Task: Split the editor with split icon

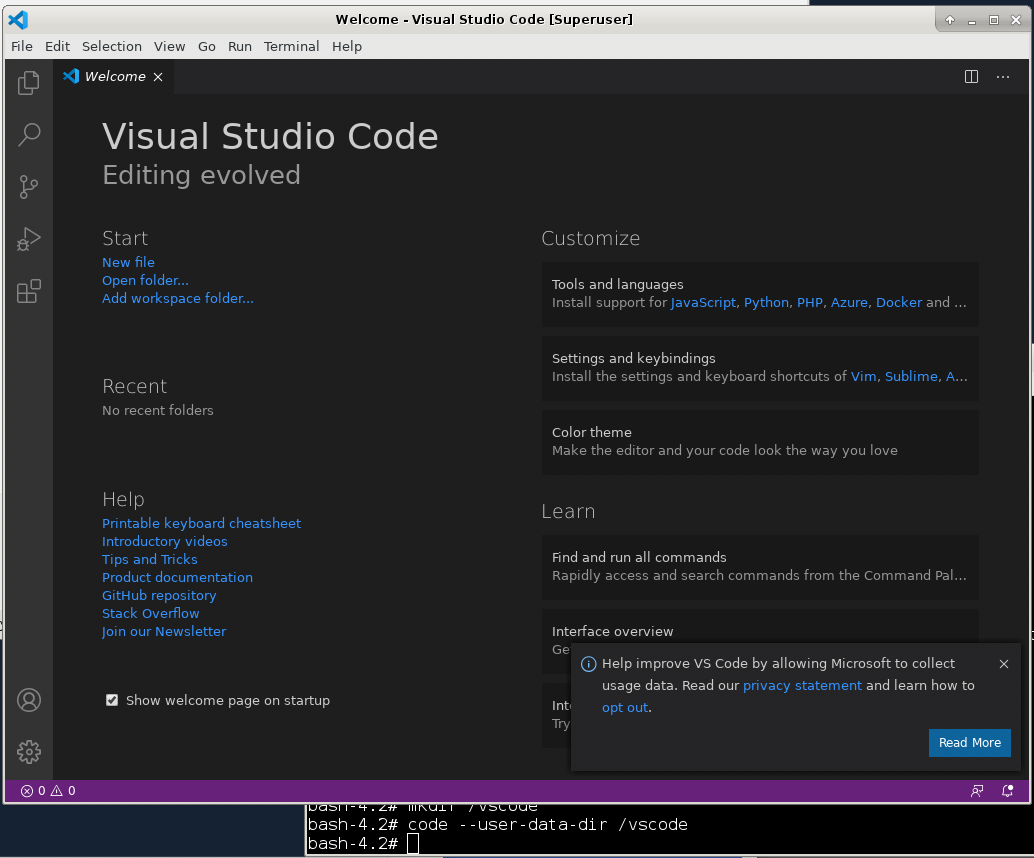Action: point(971,77)
